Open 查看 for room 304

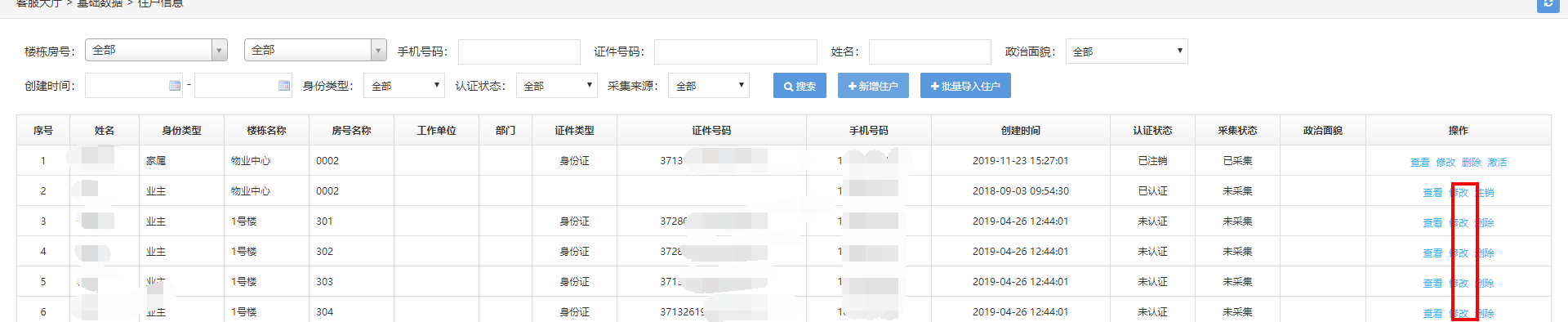click(1432, 313)
